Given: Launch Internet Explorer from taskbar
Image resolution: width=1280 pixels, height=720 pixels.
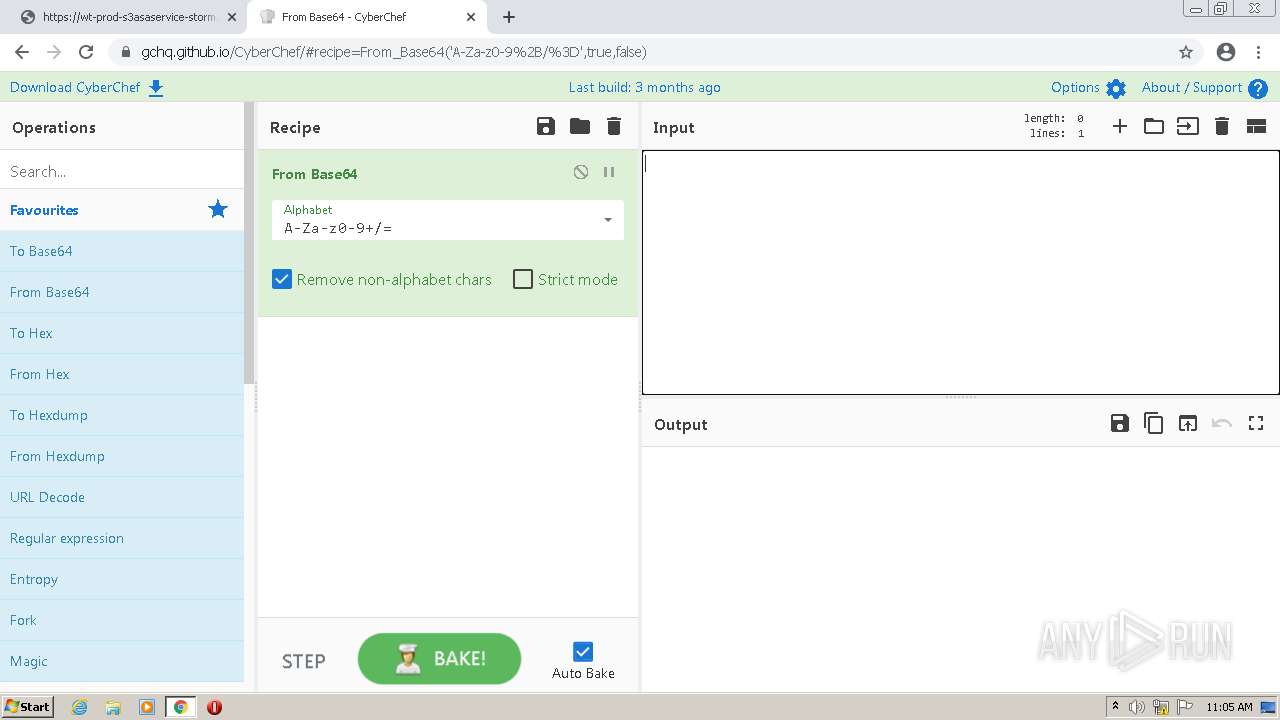Looking at the screenshot, I should pyautogui.click(x=80, y=707).
